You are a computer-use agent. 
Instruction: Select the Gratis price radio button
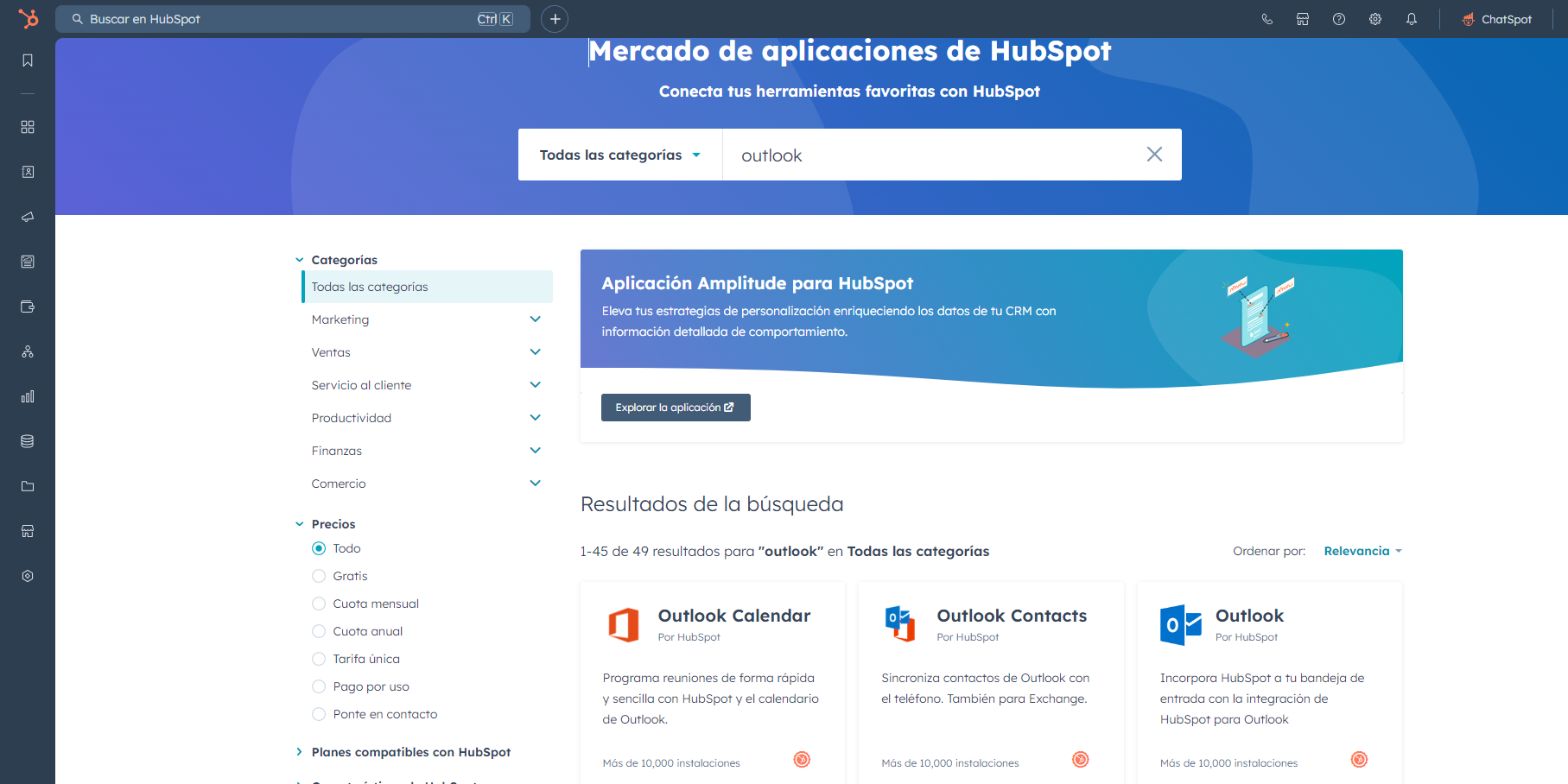(x=319, y=576)
